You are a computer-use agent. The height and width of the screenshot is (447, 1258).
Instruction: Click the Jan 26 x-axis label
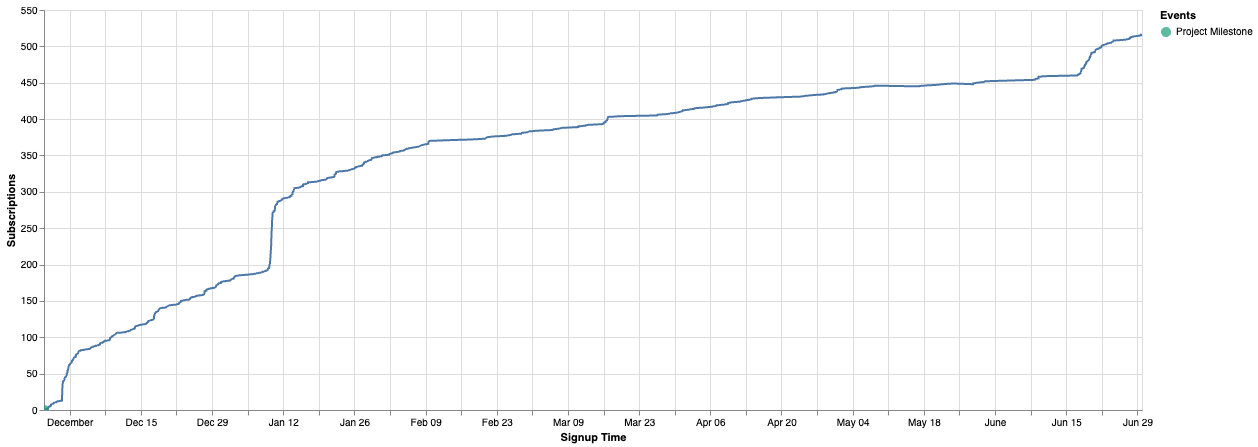coord(355,423)
